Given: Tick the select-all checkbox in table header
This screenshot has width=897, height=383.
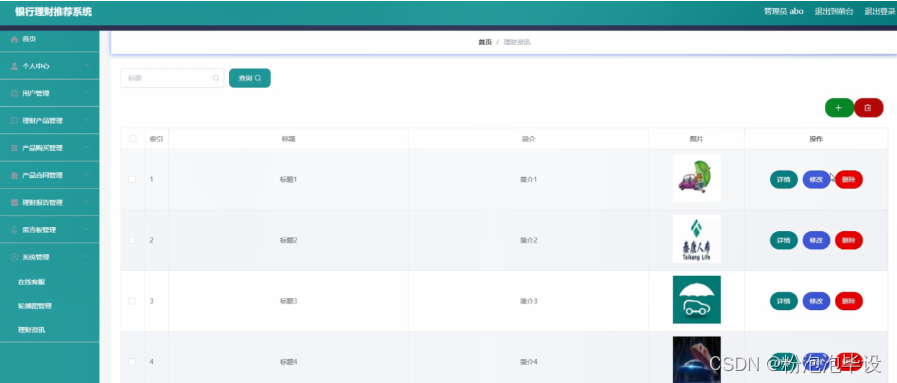Looking at the screenshot, I should (x=133, y=138).
